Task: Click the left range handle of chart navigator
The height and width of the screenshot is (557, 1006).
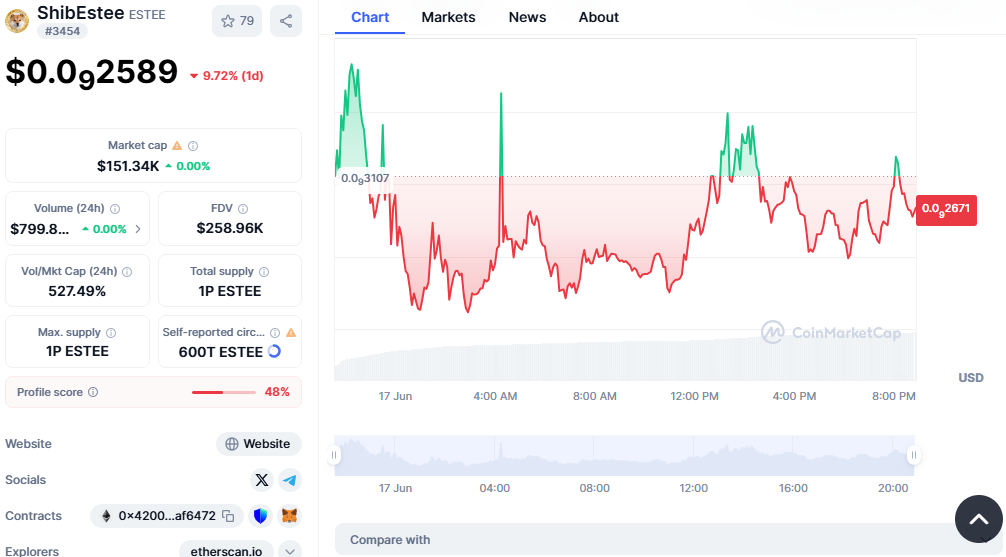Action: click(x=334, y=455)
